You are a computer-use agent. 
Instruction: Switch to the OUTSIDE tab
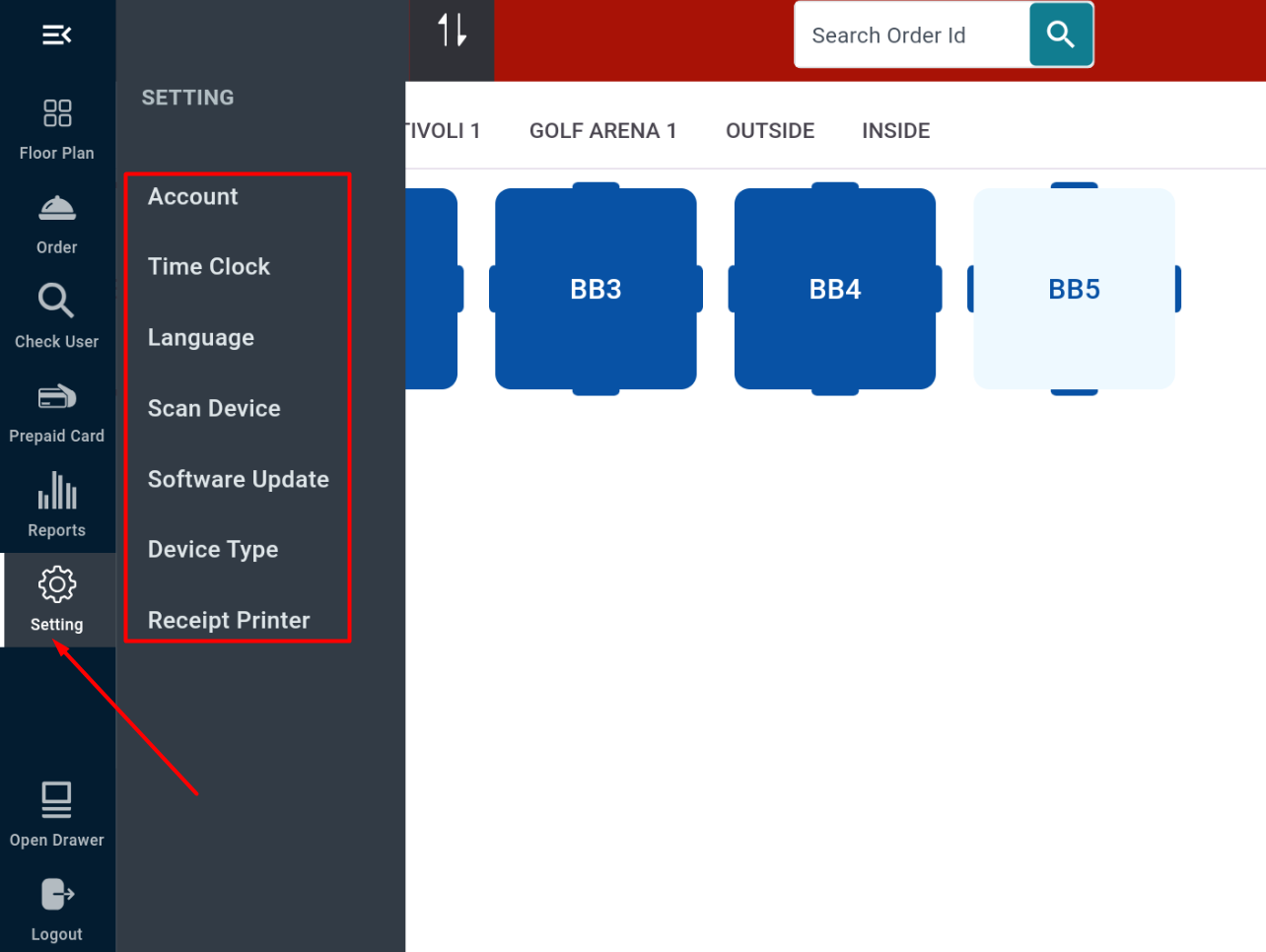[x=770, y=131]
